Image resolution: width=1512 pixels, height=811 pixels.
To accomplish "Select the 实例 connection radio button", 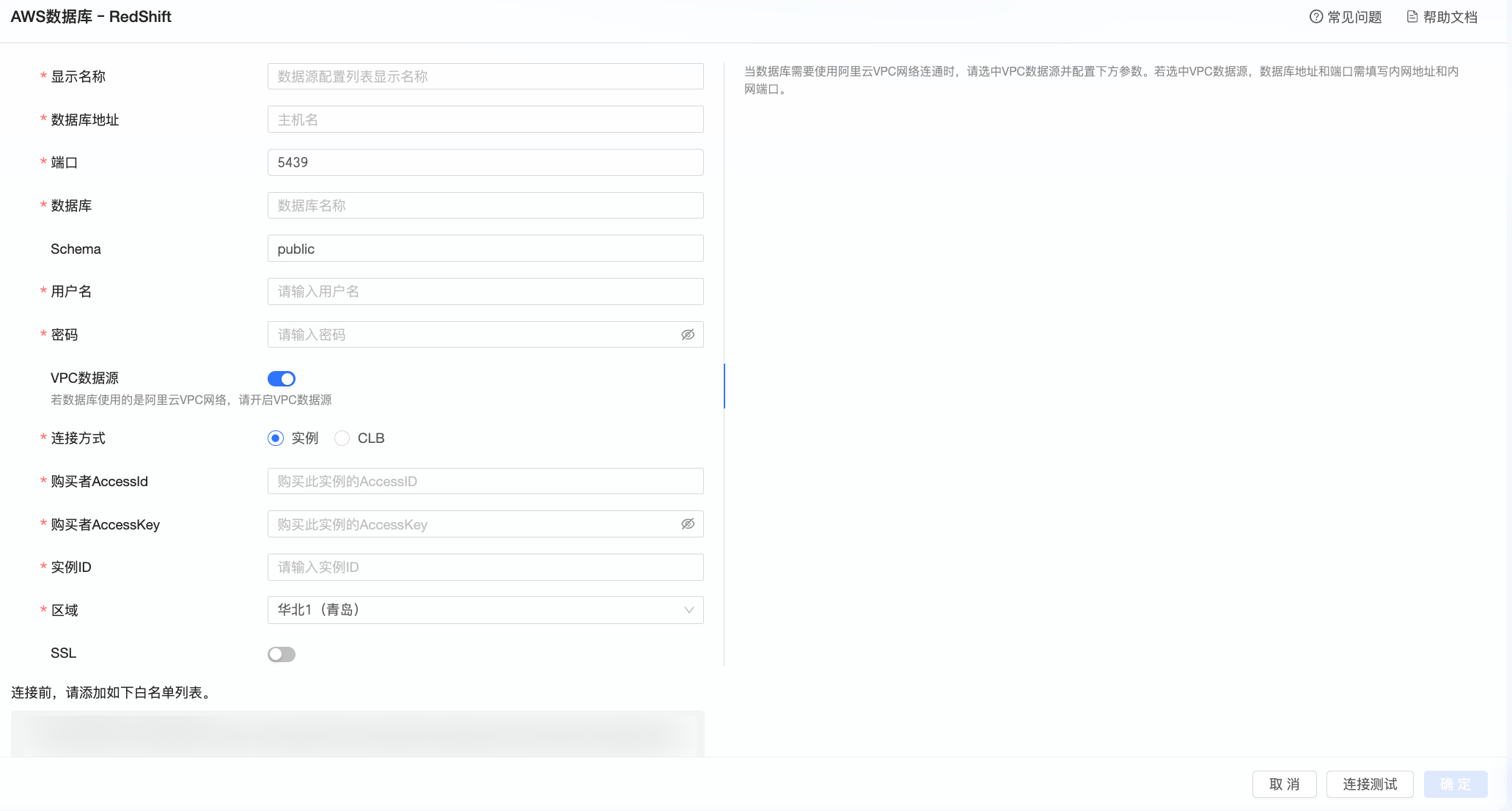I will (276, 438).
